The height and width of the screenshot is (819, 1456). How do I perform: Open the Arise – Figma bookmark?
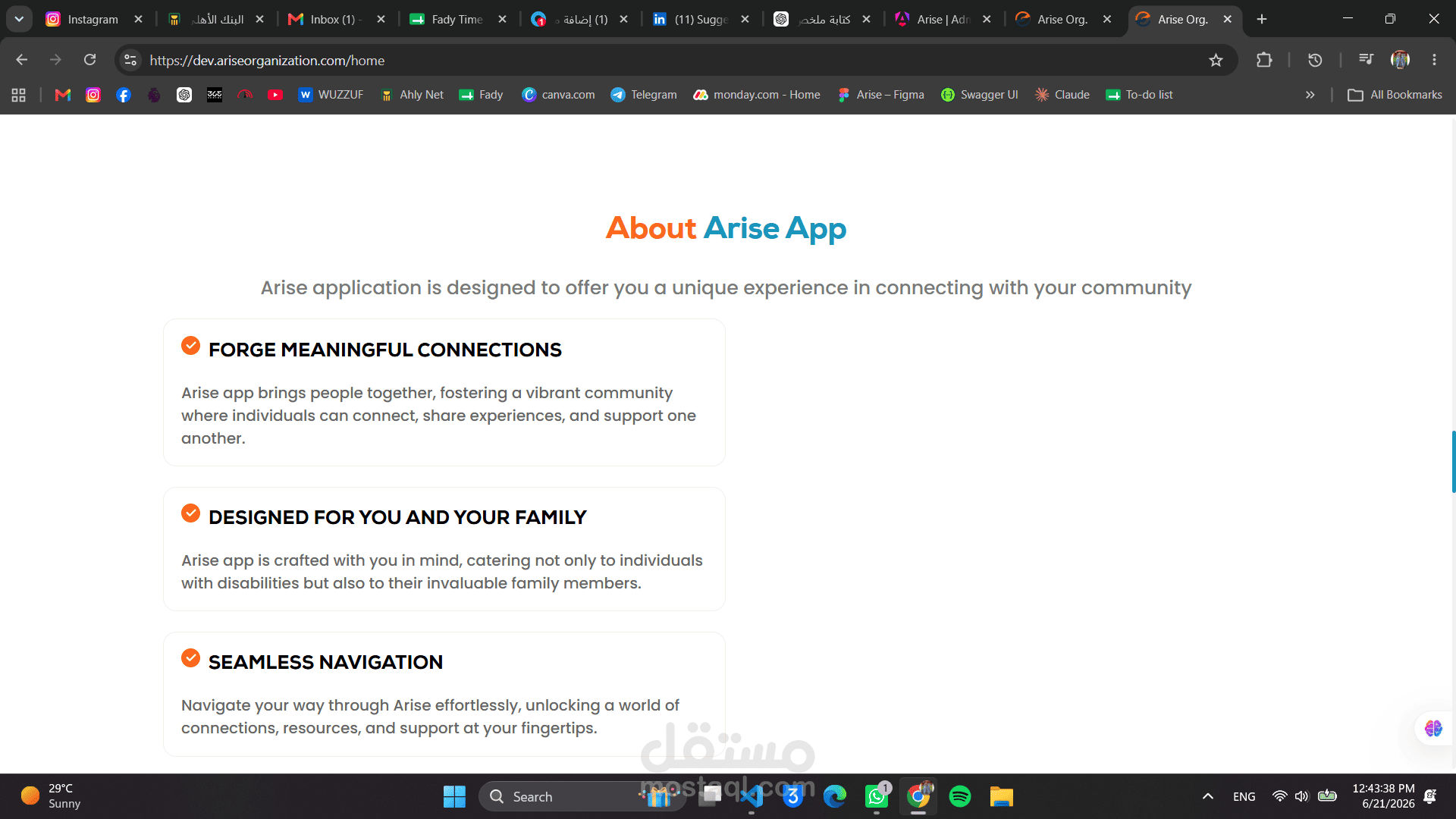880,95
